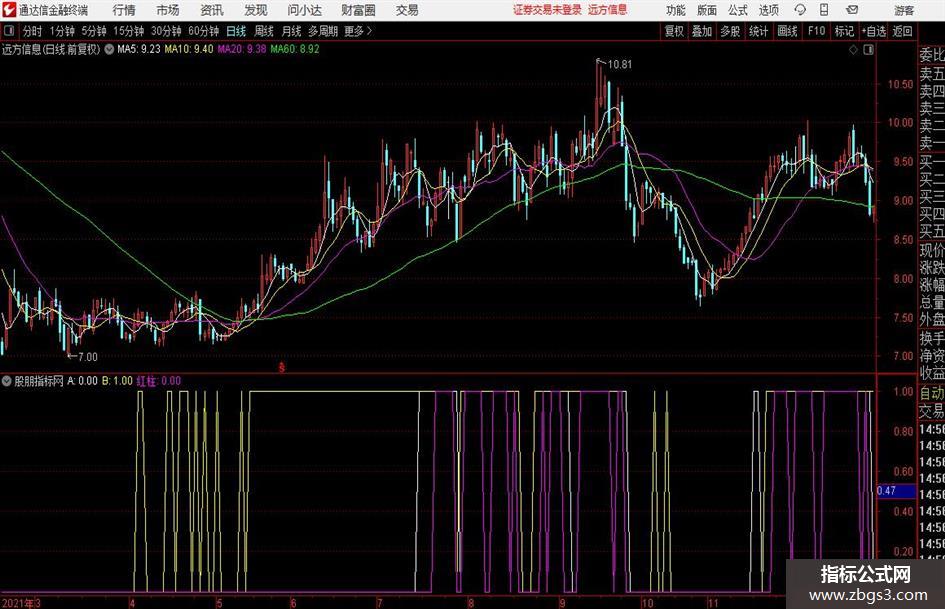Click the 红柱: 0.00 indicator value
This screenshot has width=945, height=609.
159,381
